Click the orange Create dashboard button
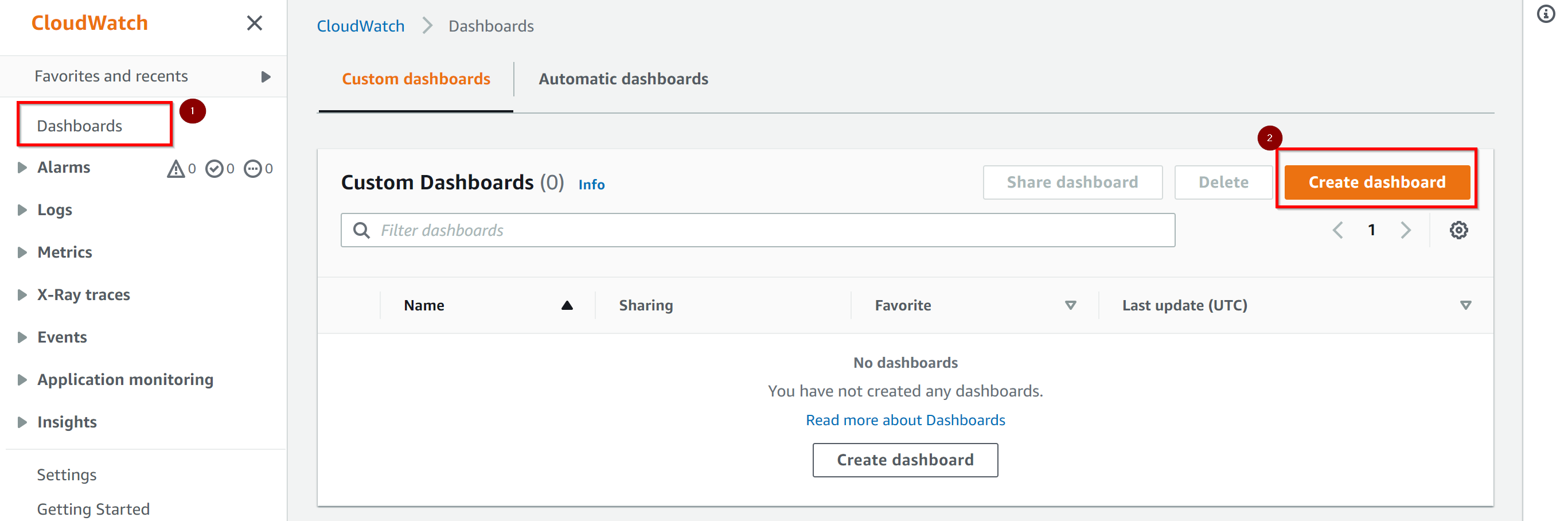1568x521 pixels. tap(1377, 182)
